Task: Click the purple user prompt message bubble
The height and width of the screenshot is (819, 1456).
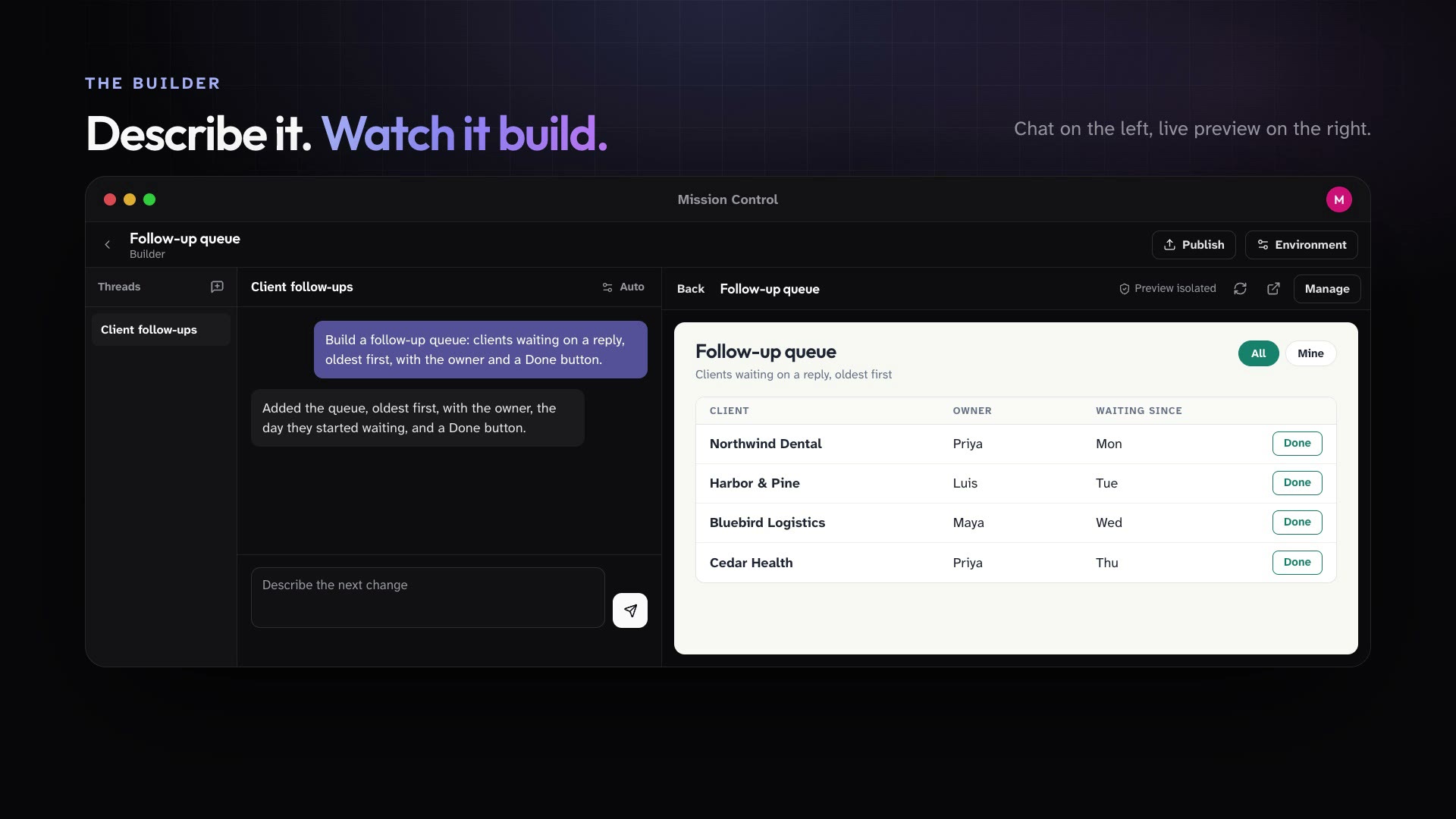Action: (480, 350)
